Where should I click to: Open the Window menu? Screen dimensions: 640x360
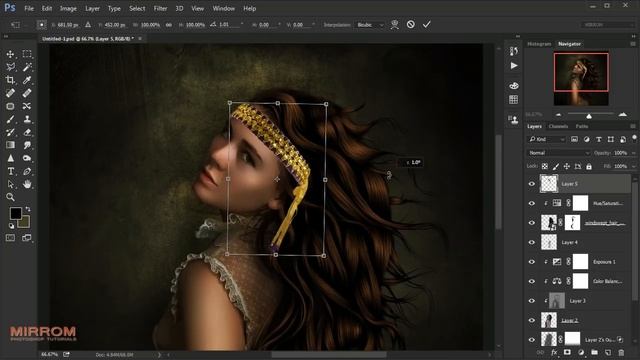224,8
